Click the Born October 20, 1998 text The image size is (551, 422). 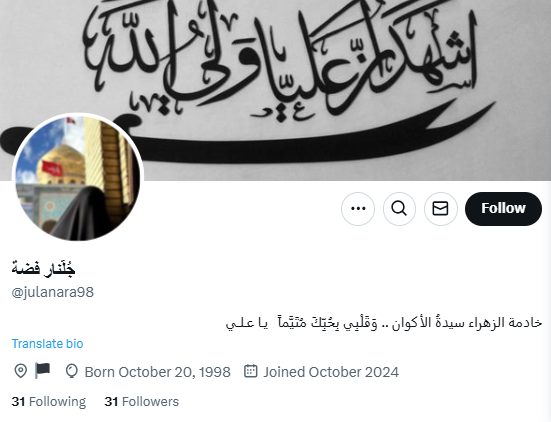[x=157, y=372]
